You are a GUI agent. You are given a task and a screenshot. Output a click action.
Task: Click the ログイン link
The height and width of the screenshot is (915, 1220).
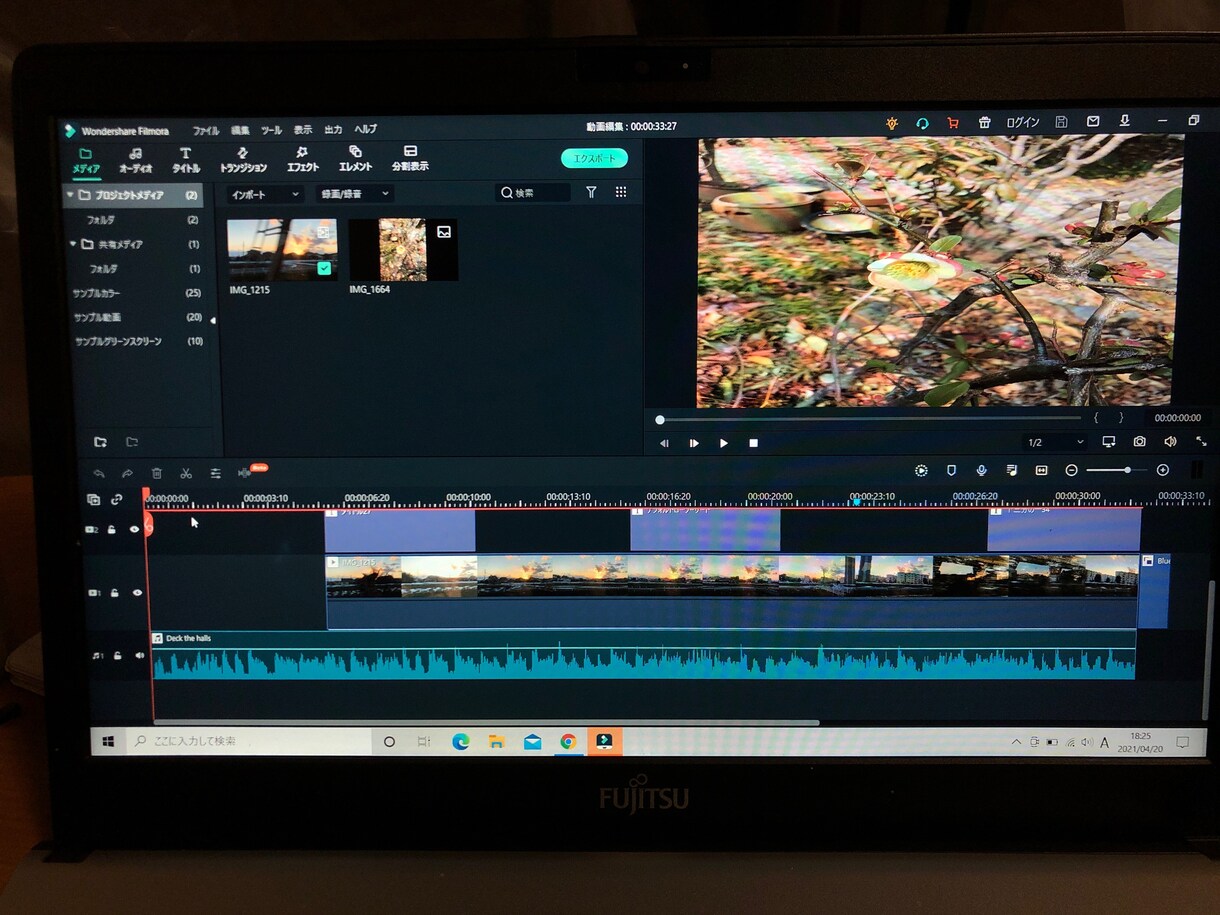pos(1023,122)
